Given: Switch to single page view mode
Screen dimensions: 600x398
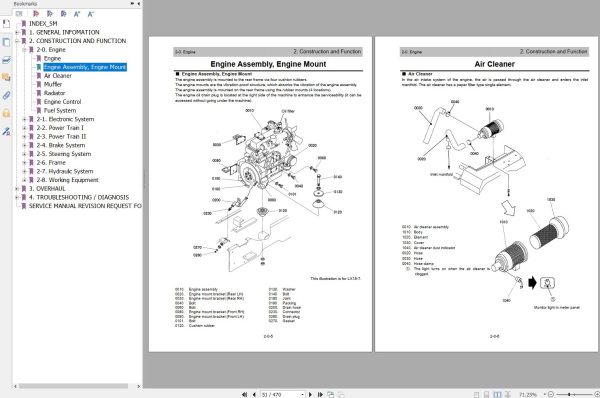Looking at the screenshot, I should [476, 394].
